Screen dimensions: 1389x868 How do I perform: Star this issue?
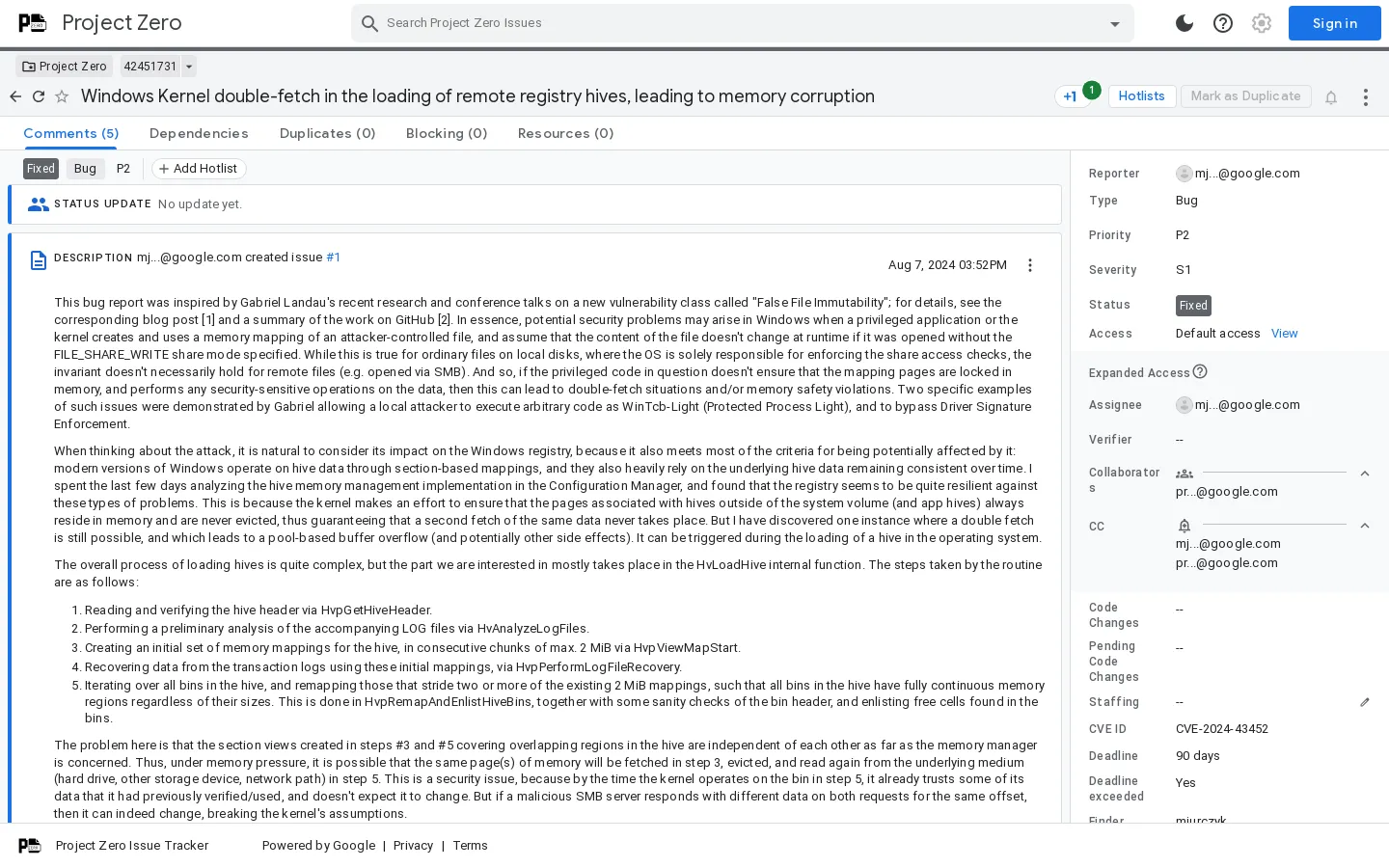coord(62,96)
